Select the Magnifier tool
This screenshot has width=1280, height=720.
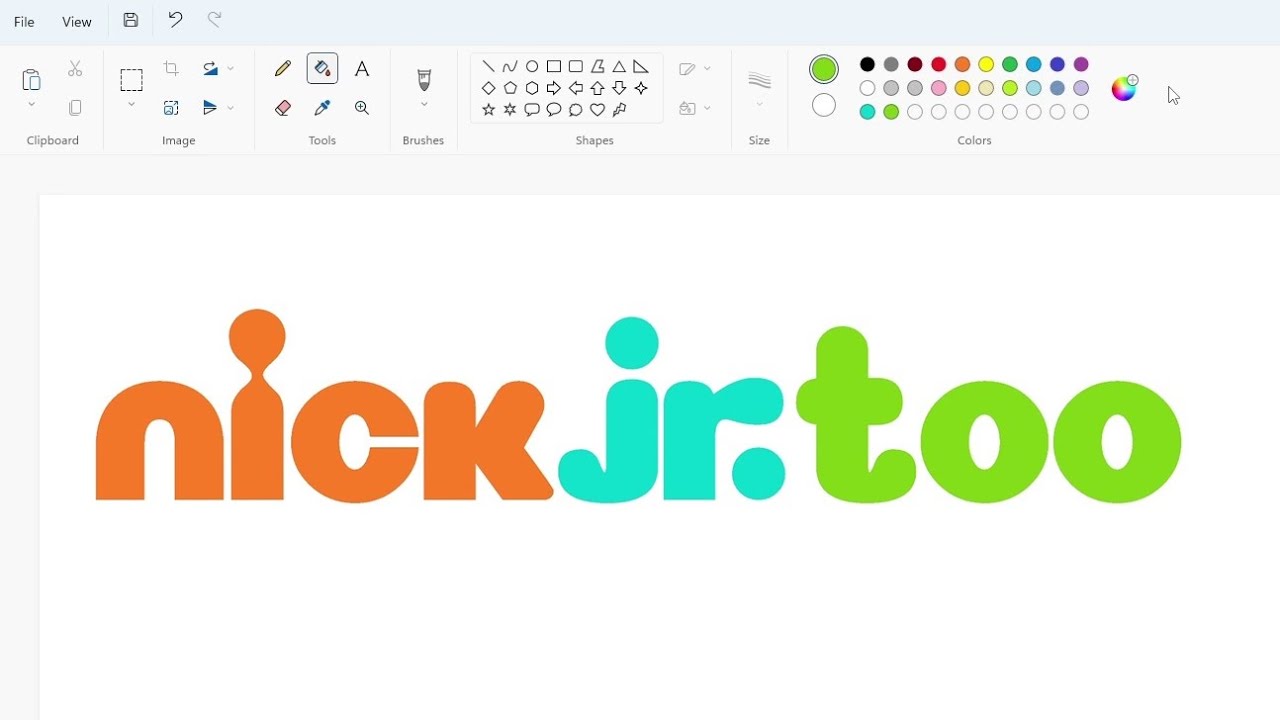tap(362, 108)
